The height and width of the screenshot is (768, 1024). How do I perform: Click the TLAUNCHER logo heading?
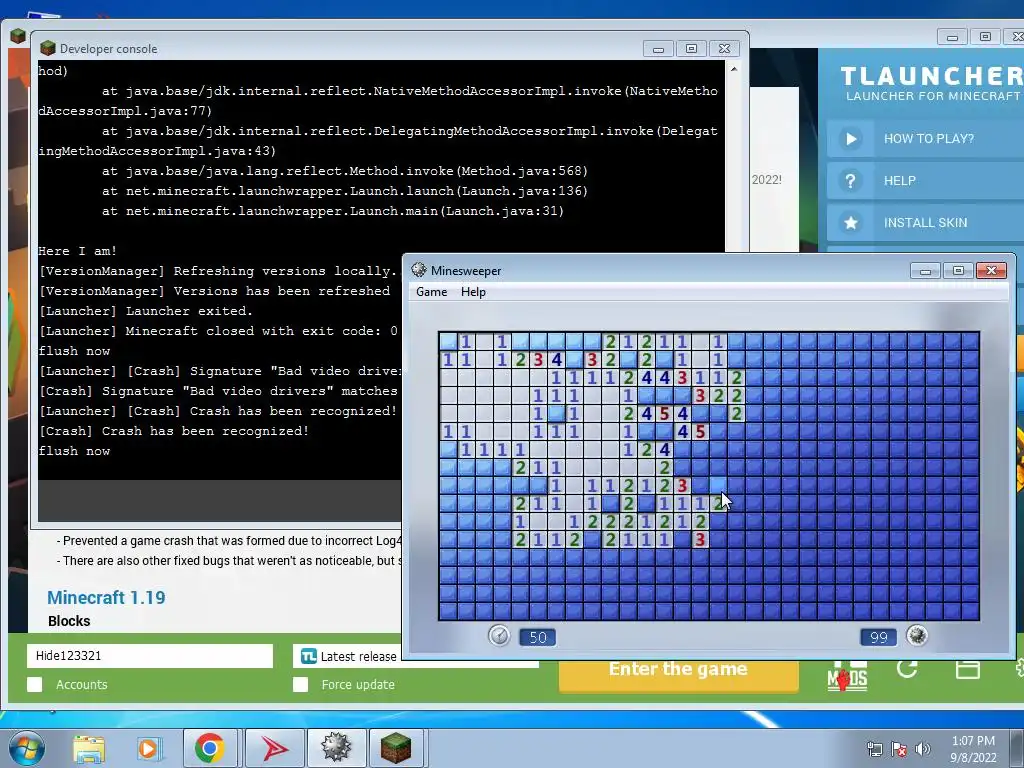(931, 76)
